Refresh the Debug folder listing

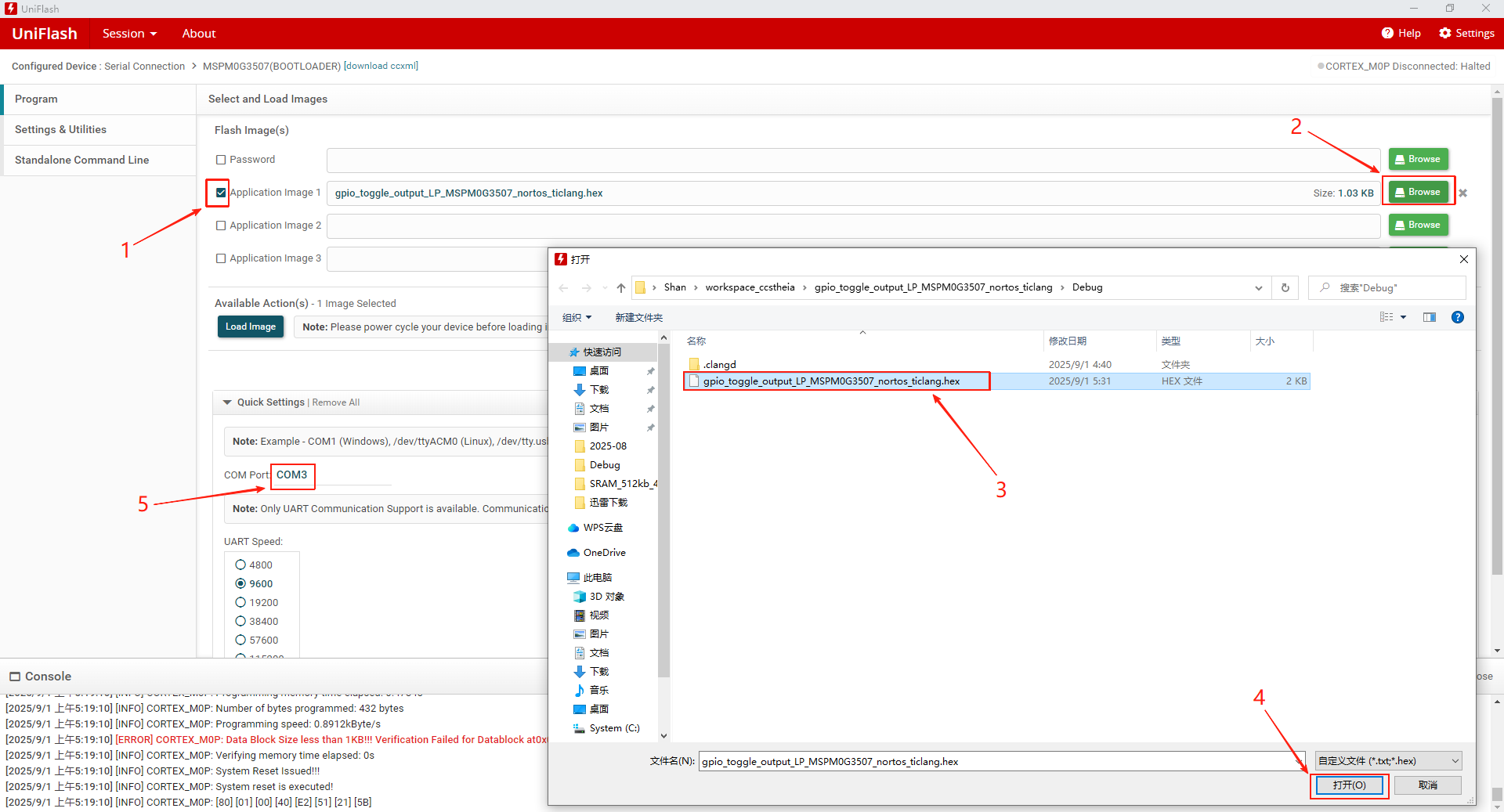click(x=1285, y=287)
